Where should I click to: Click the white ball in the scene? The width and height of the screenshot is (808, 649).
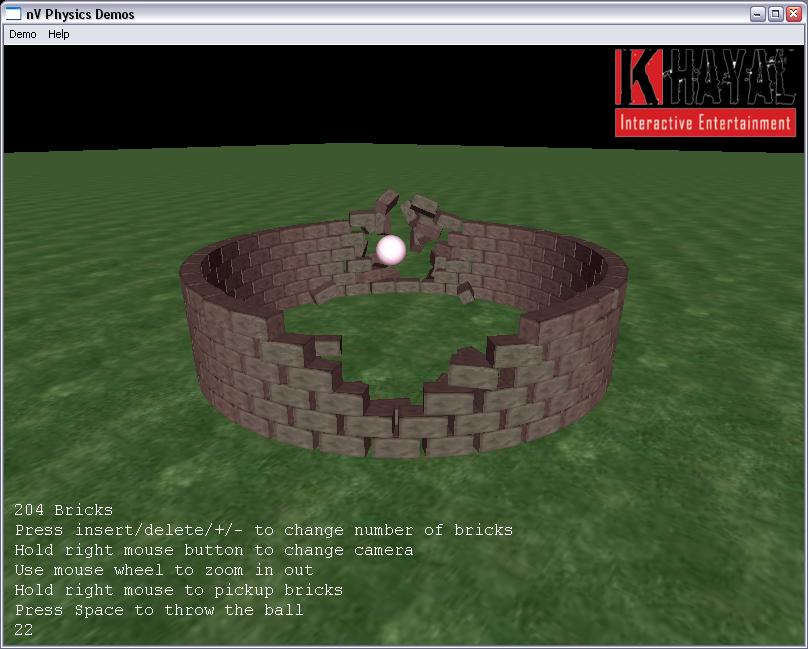pyautogui.click(x=390, y=250)
